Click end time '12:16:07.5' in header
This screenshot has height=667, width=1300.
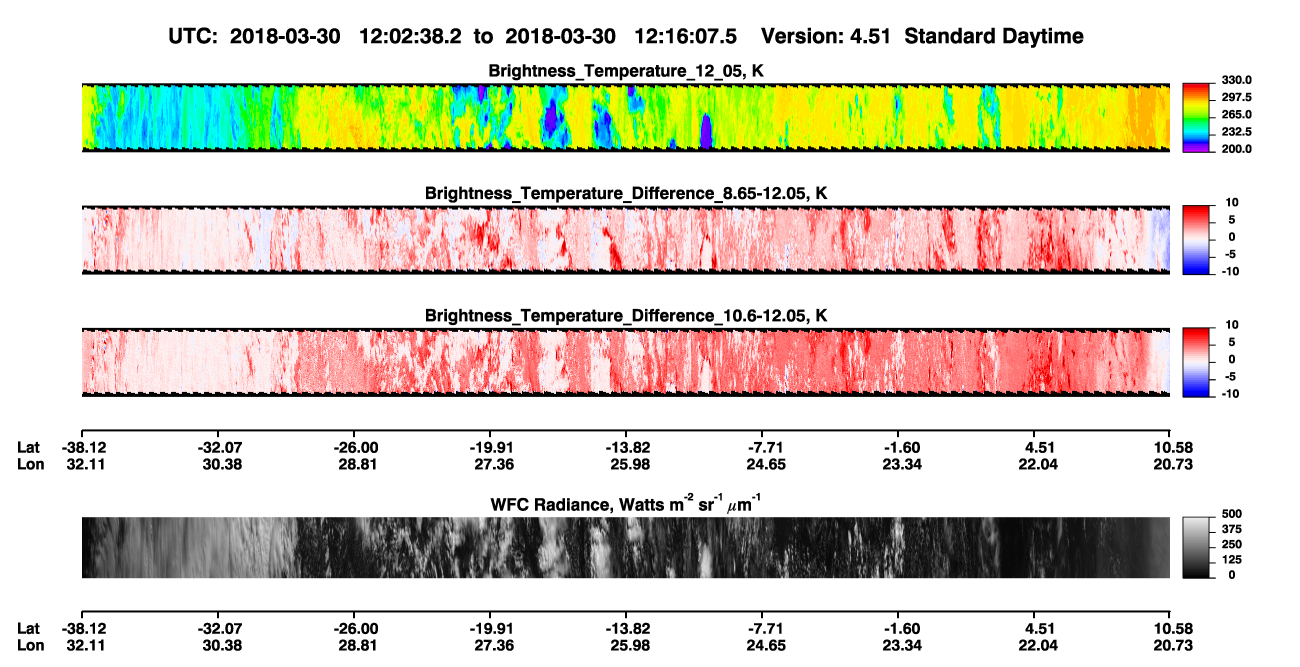686,36
